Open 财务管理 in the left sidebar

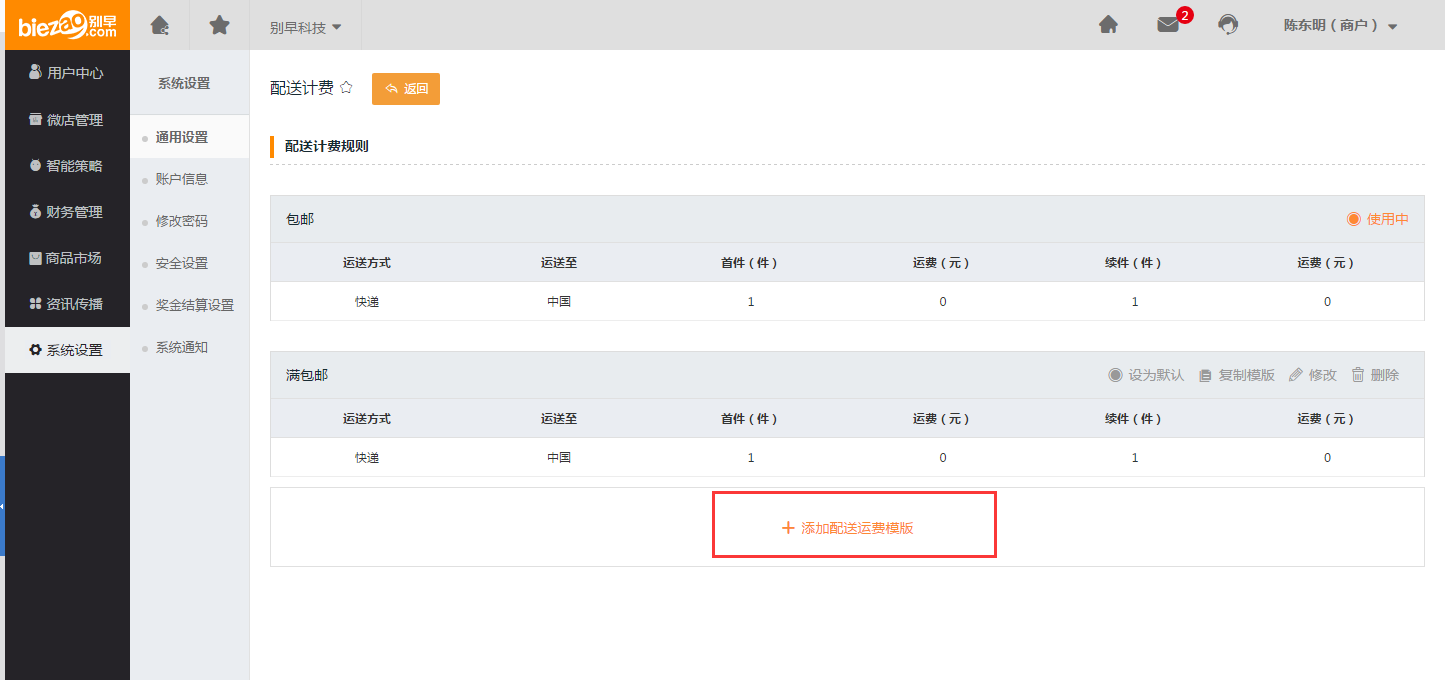tap(66, 212)
